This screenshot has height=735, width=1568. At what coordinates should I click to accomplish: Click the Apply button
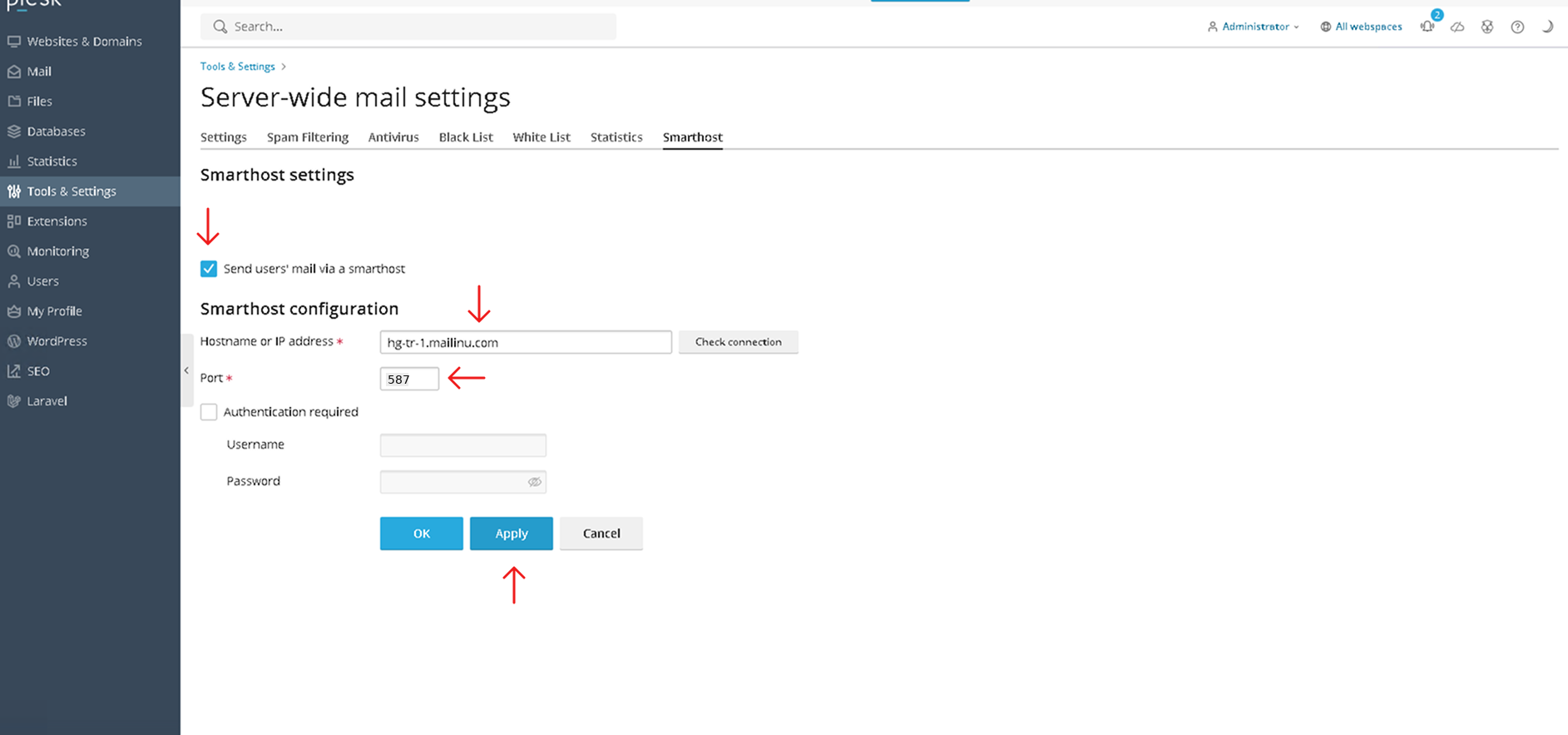[x=512, y=534]
